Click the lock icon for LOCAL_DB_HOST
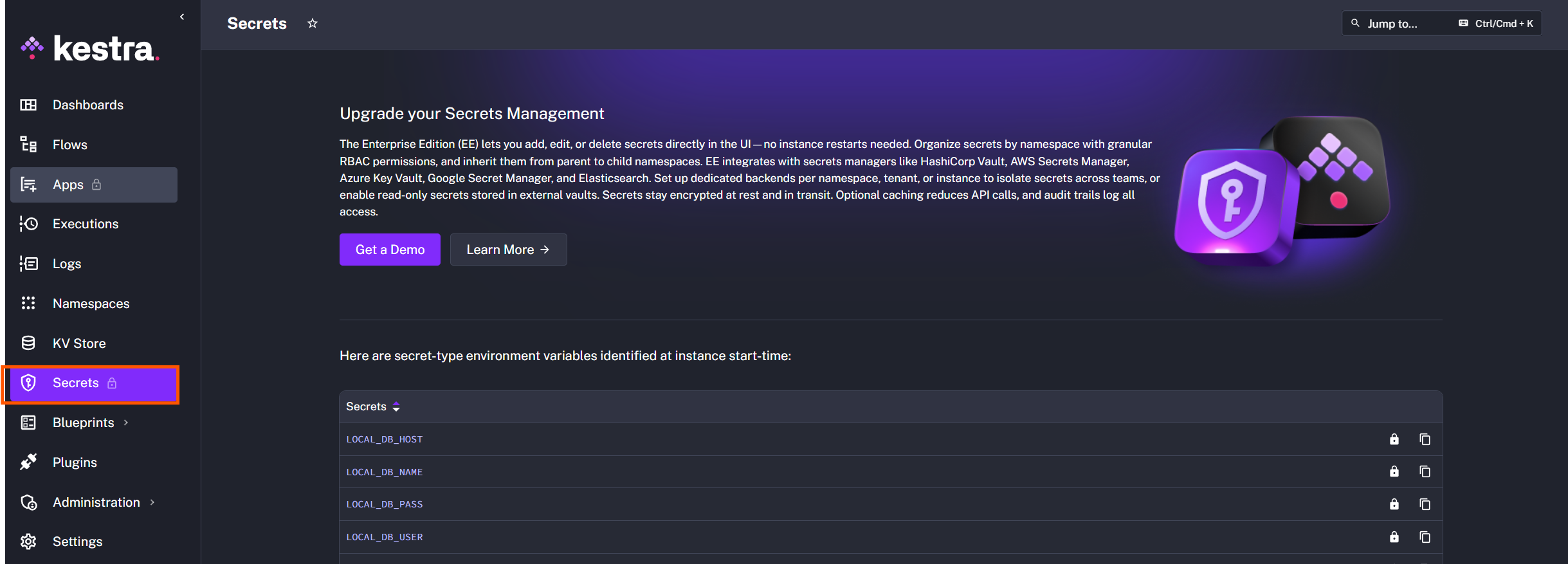The width and height of the screenshot is (1568, 564). (x=1394, y=439)
